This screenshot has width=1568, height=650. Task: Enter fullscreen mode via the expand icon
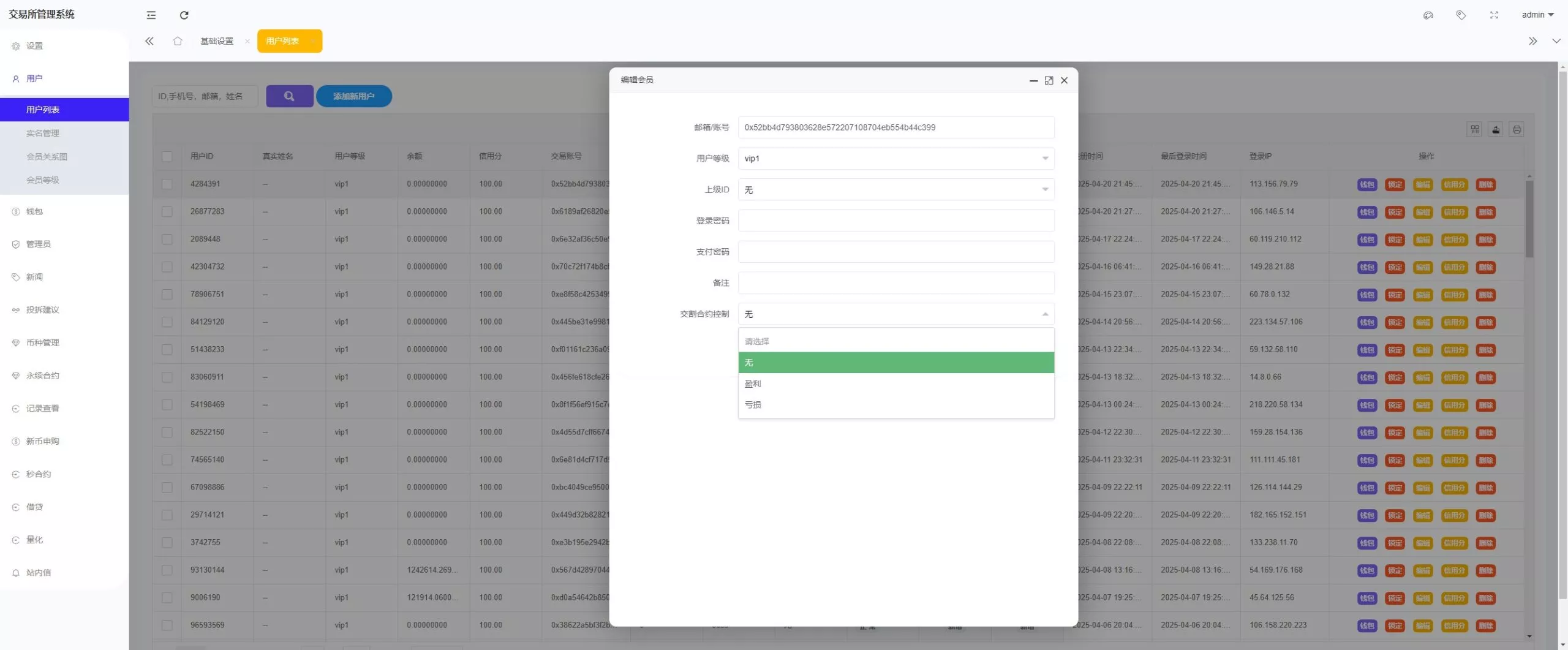pyautogui.click(x=1493, y=15)
